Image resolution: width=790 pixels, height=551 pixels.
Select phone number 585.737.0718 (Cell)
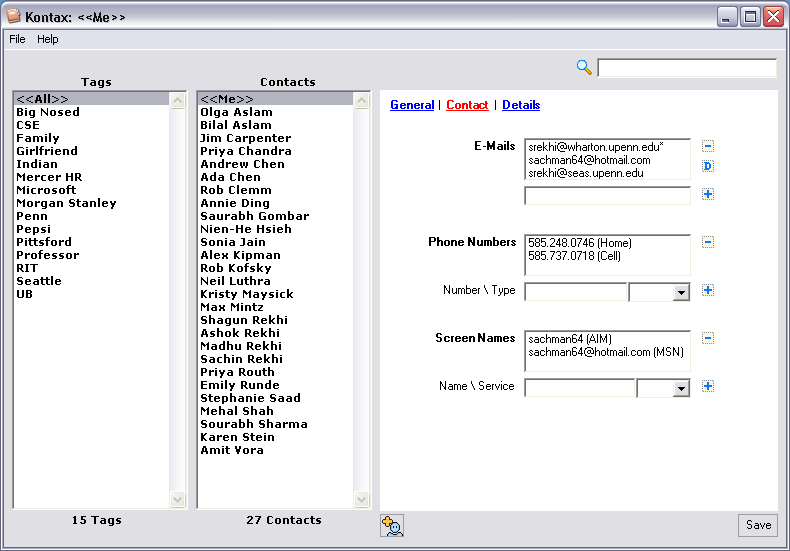point(607,256)
